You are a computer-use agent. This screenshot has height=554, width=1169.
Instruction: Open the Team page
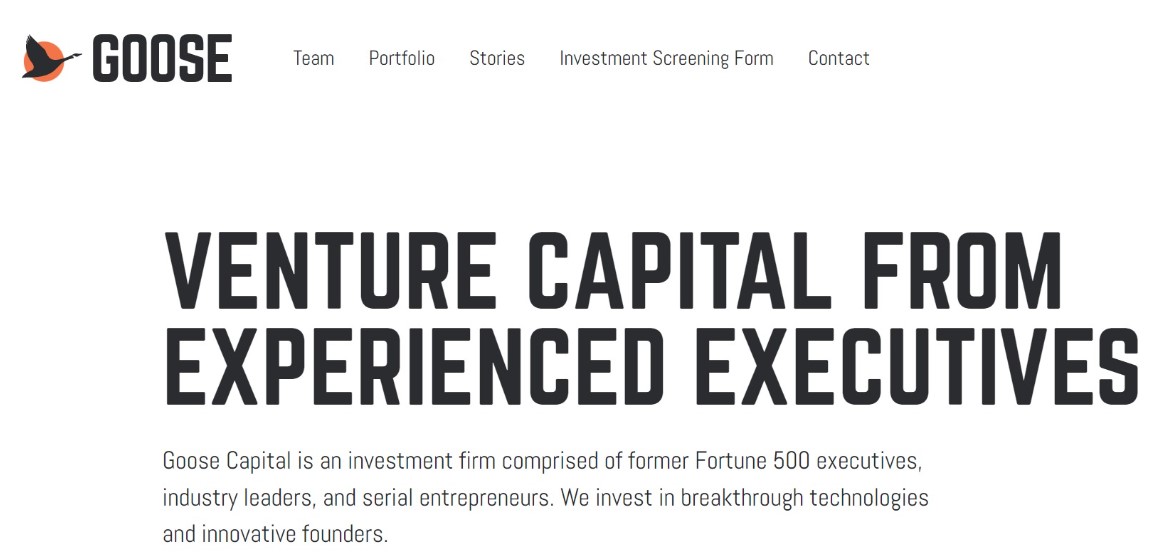pos(313,58)
